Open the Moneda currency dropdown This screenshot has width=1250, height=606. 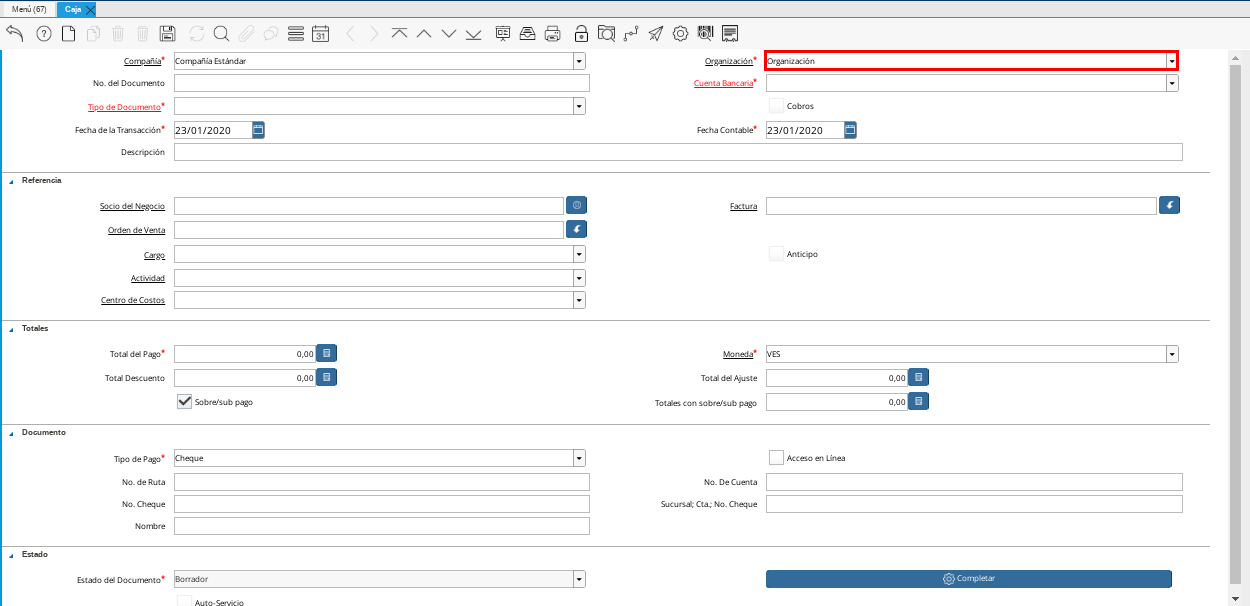click(x=1171, y=354)
